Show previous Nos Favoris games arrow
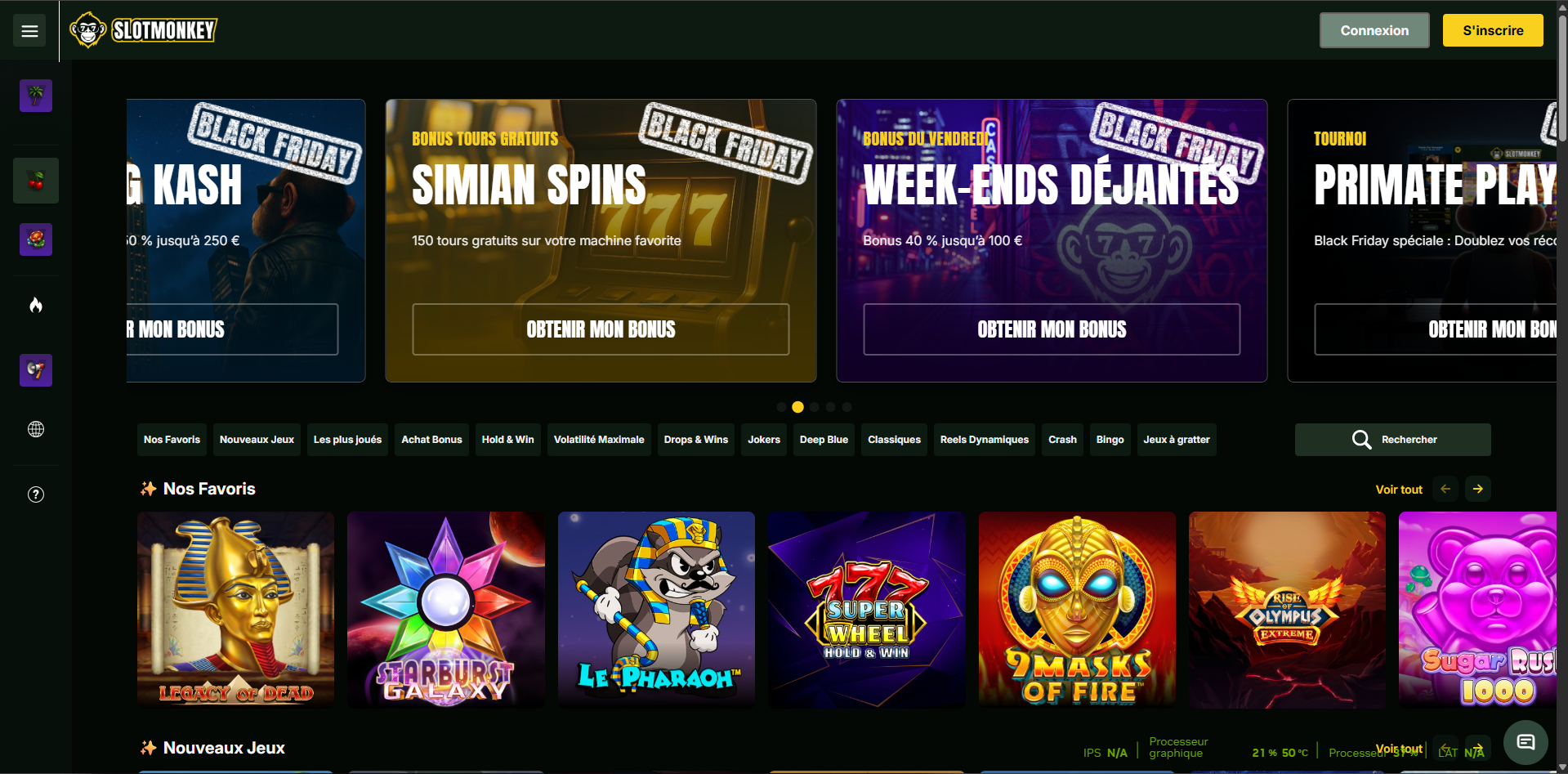Viewport: 1568px width, 774px height. (1445, 489)
